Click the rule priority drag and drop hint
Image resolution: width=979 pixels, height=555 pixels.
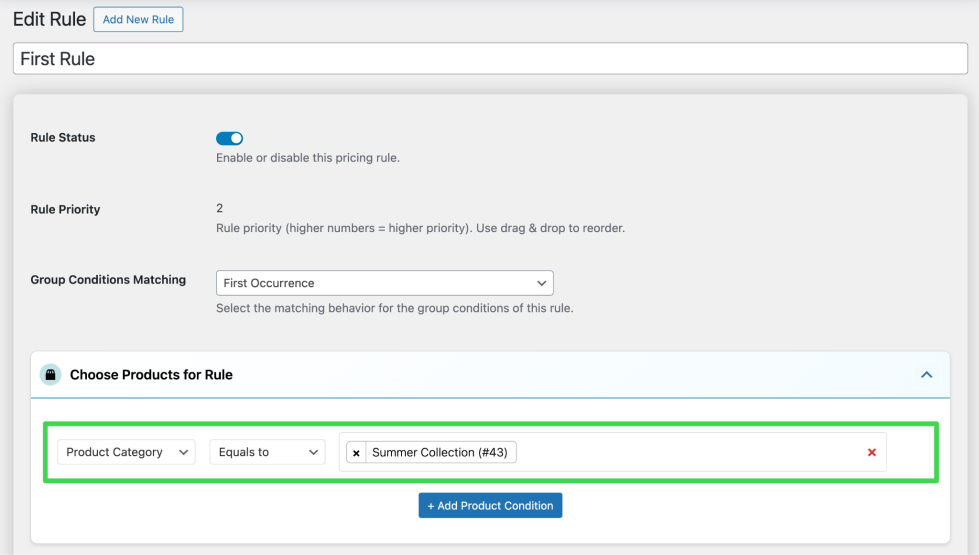pyautogui.click(x=420, y=228)
